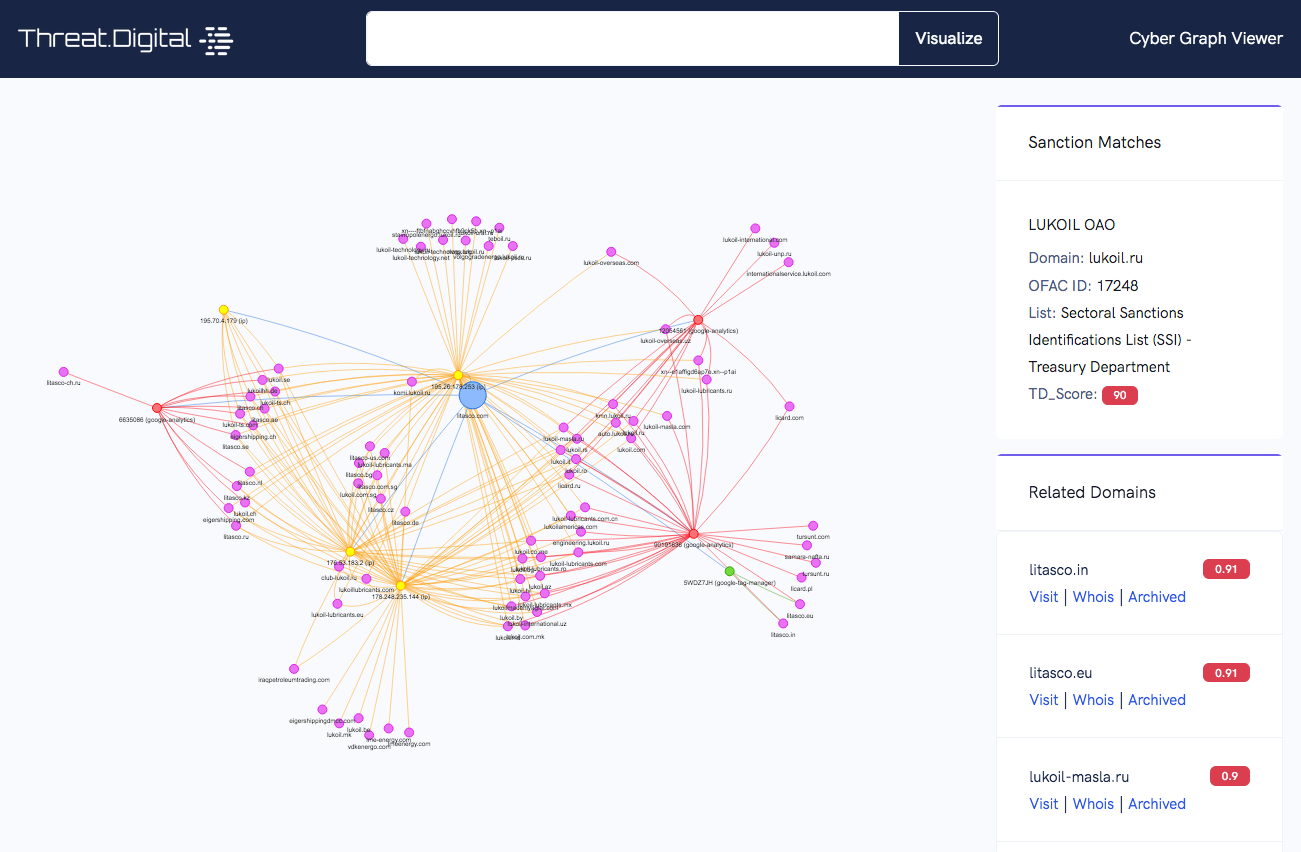Open Archived page for litasco.in
The height and width of the screenshot is (852, 1301).
pyautogui.click(x=1157, y=597)
